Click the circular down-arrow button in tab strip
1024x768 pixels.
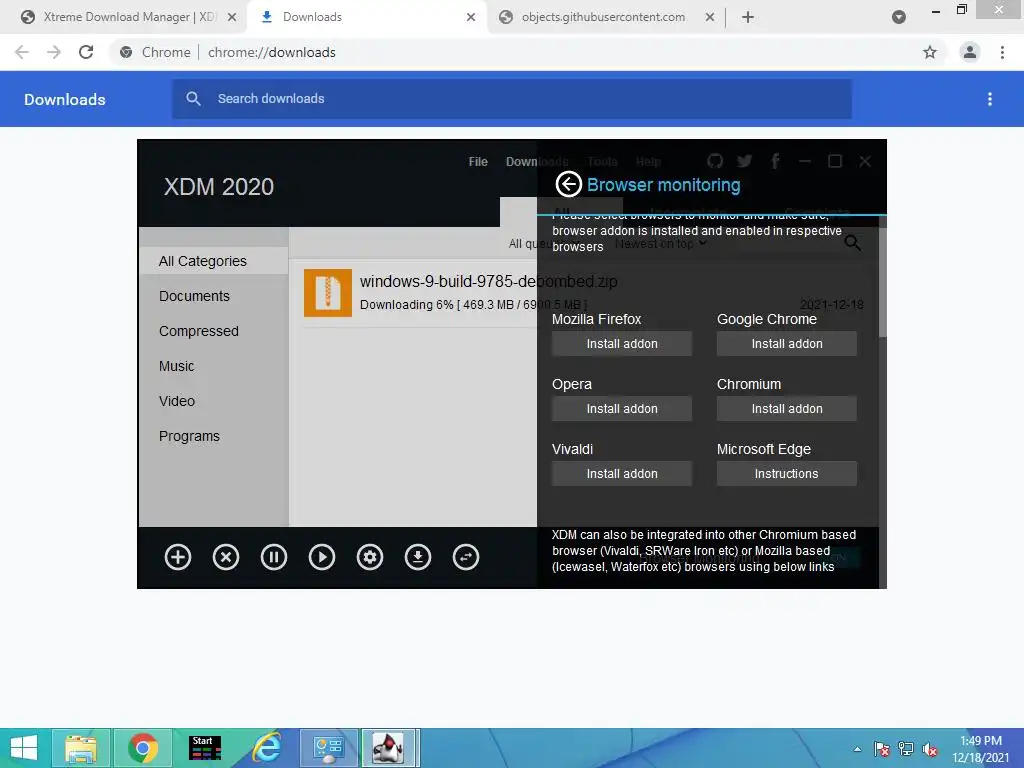[899, 18]
